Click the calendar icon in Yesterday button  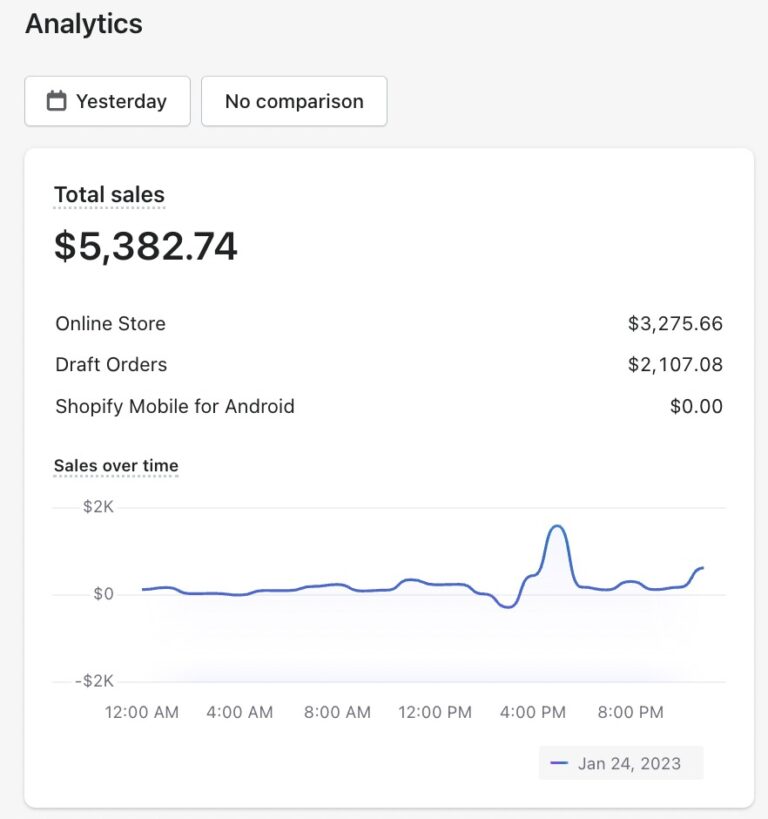point(56,101)
